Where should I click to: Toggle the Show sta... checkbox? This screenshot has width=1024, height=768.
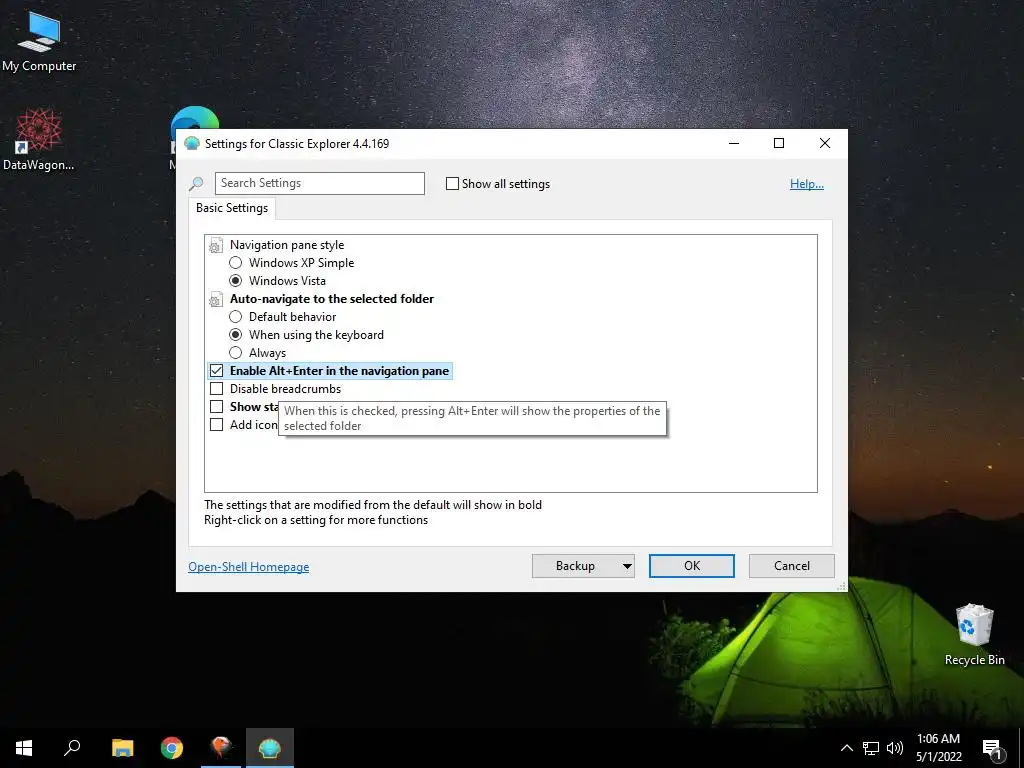click(216, 406)
